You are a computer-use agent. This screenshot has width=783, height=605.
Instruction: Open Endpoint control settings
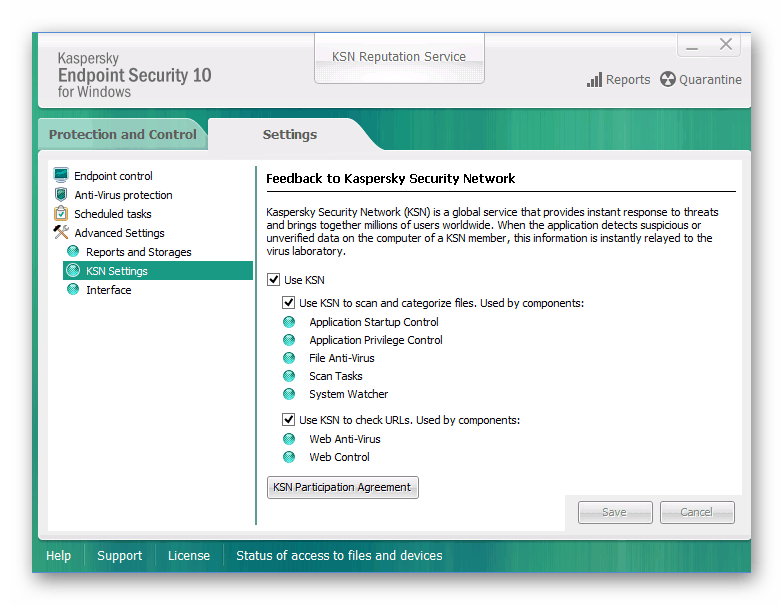coord(113,176)
